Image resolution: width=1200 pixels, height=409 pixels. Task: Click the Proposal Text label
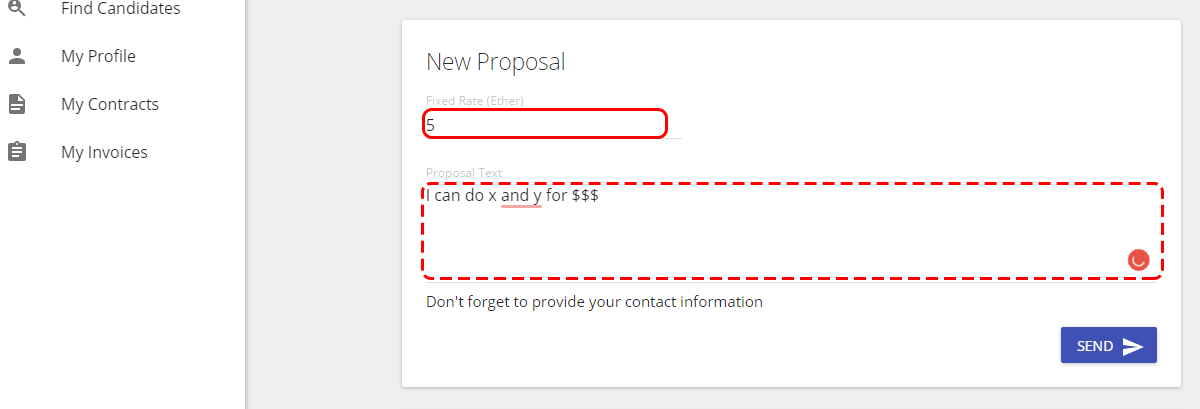pyautogui.click(x=464, y=172)
